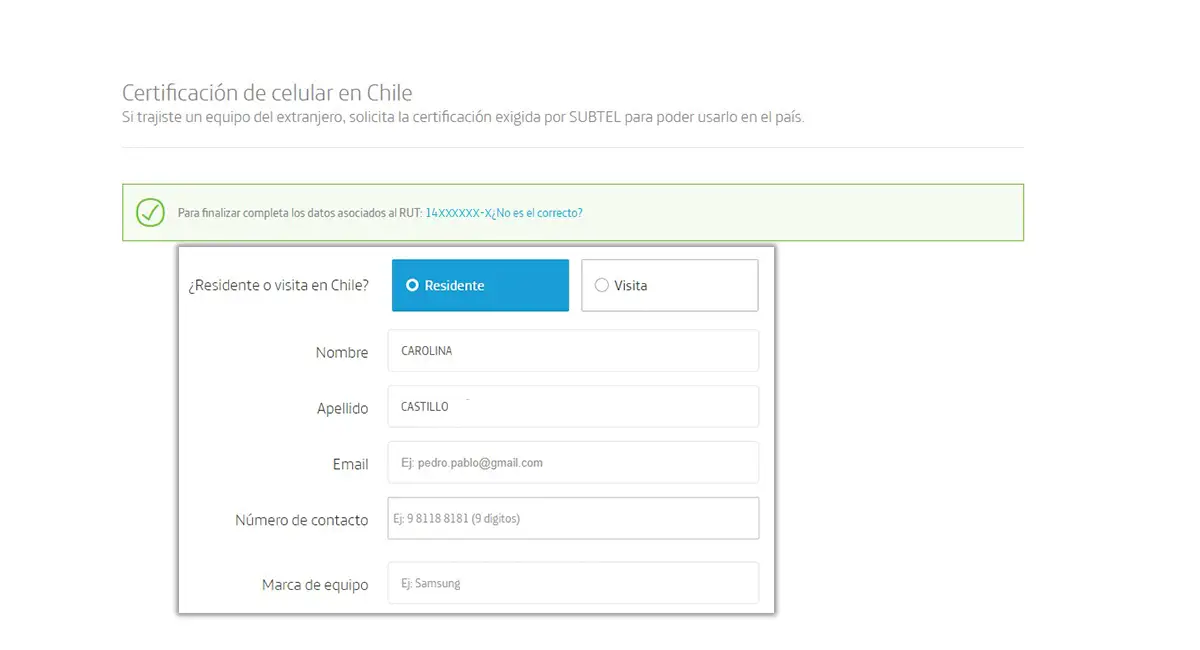Click the 'Número de contacto' label
The image size is (1200, 650).
click(302, 520)
